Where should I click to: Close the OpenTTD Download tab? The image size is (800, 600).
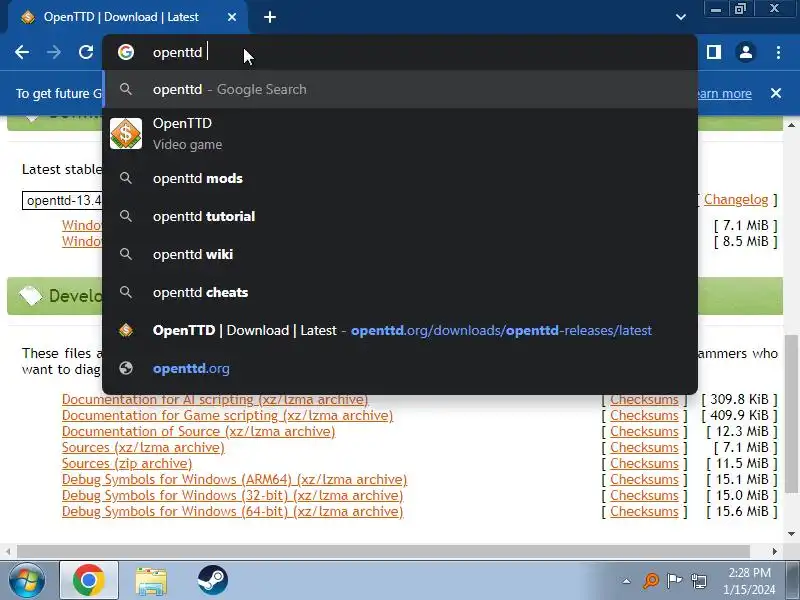pos(232,17)
